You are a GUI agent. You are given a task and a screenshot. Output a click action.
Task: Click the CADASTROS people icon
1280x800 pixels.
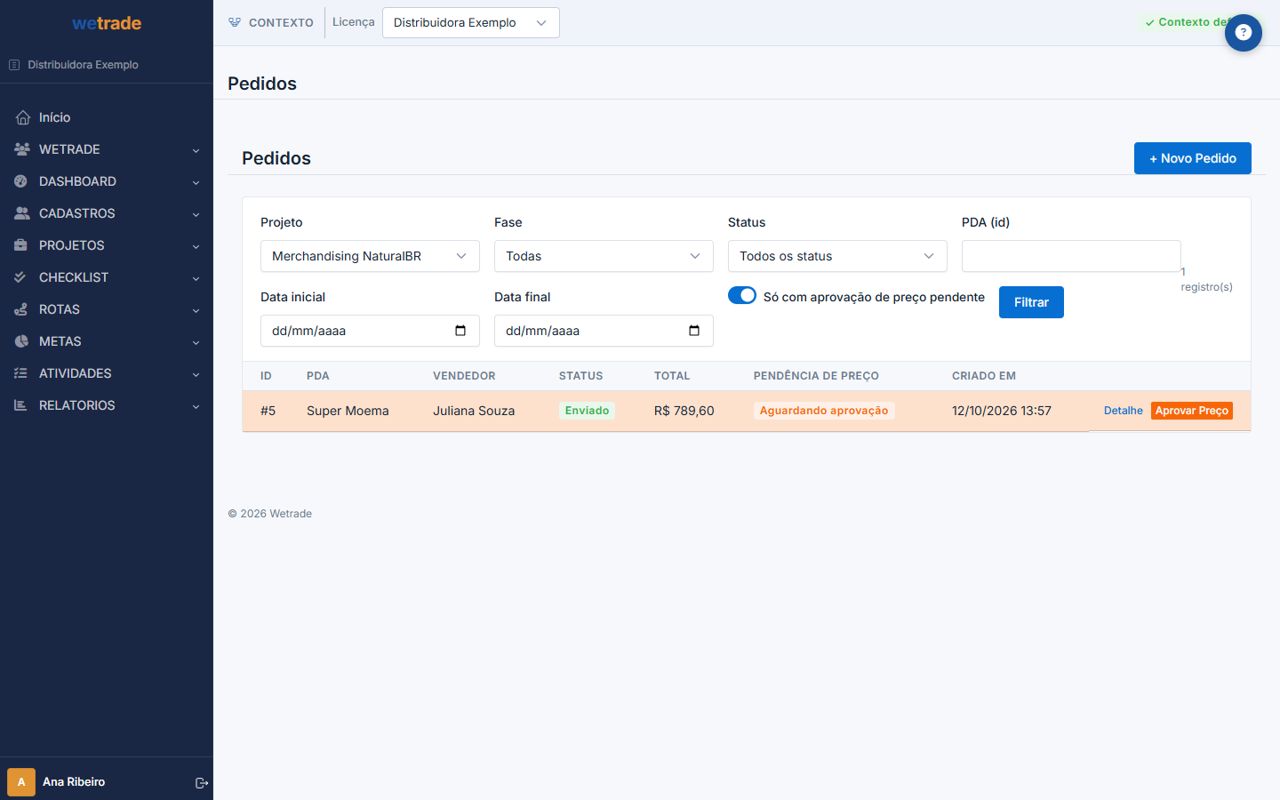[x=22, y=213]
